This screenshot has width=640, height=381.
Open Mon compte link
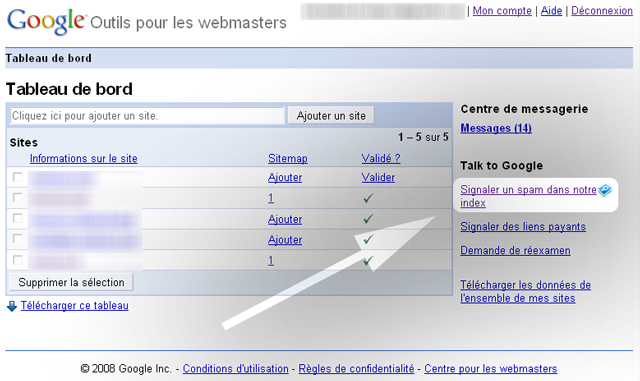[x=502, y=11]
